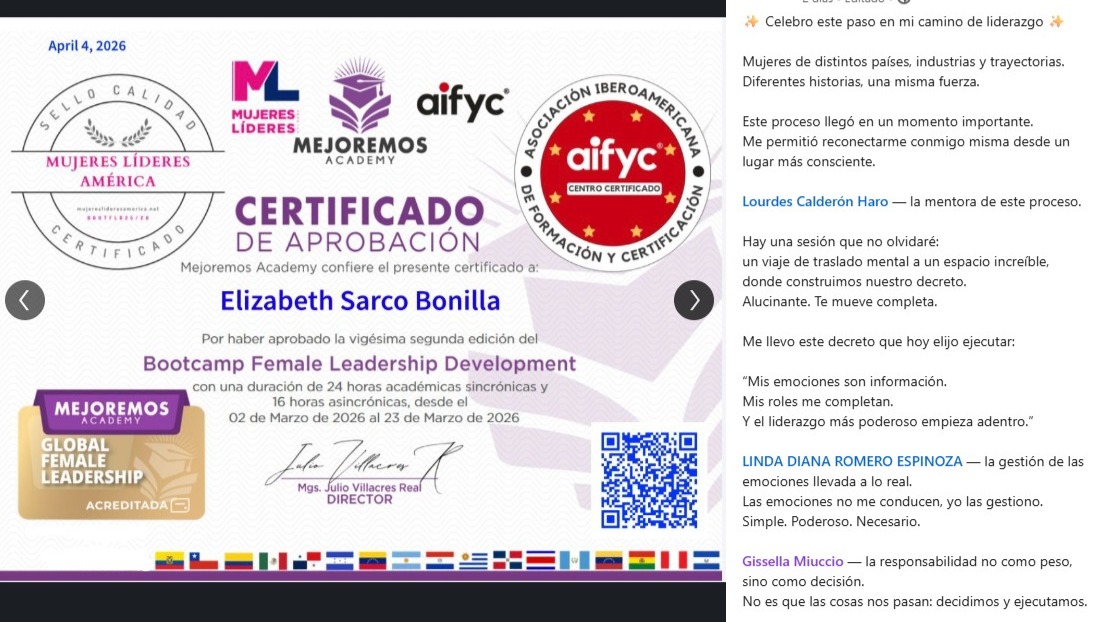
Task: Click the Chile flag in flag row
Action: 204,561
